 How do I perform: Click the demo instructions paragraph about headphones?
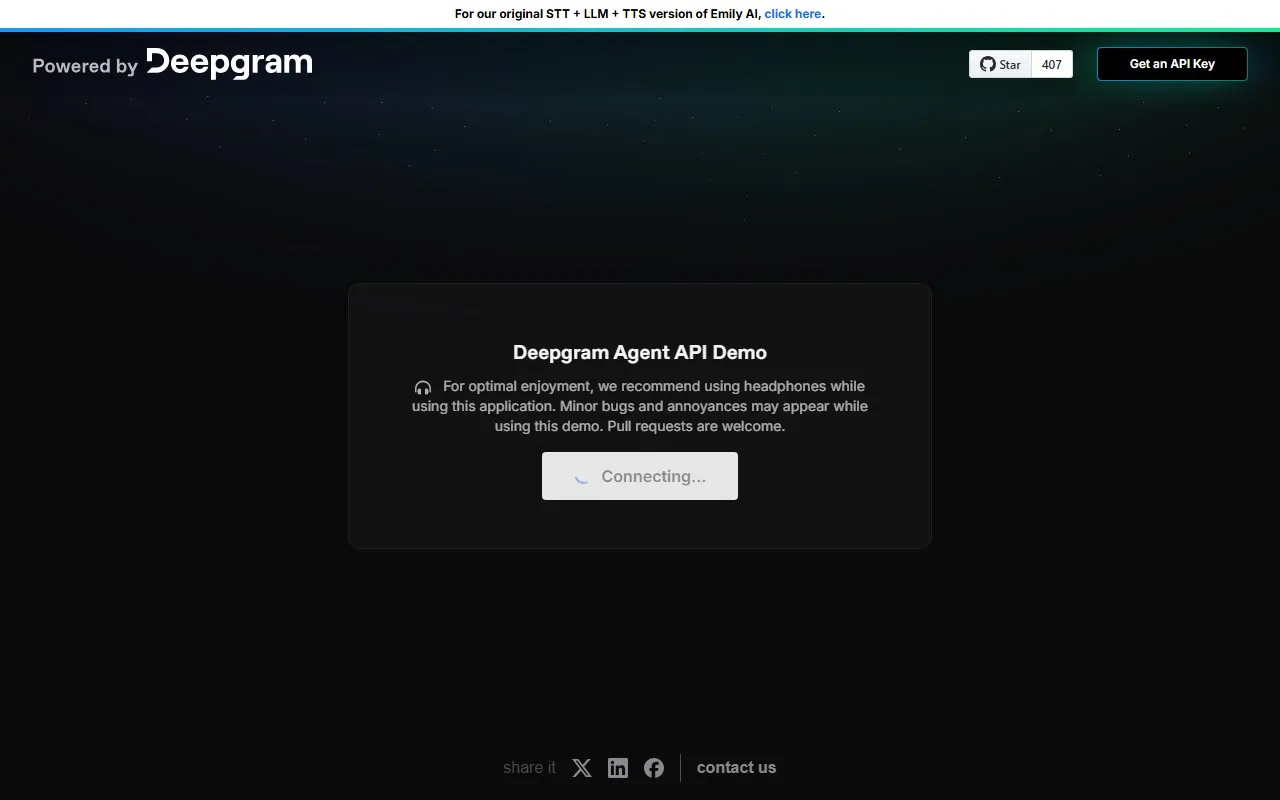point(639,406)
